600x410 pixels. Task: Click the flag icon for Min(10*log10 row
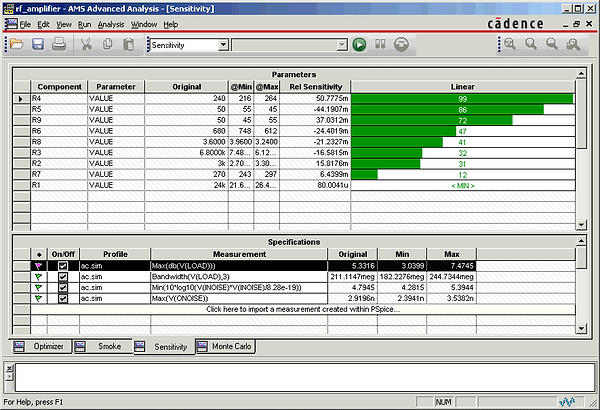39,287
